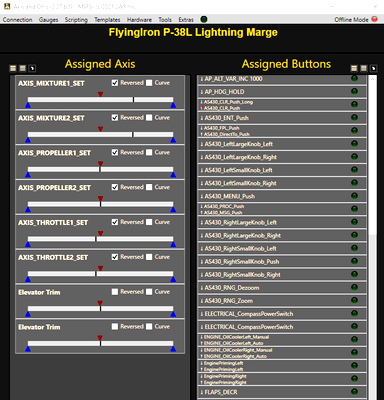Select the FLAPS_DECR button assignment
Viewport: 384px width, 400px height.
(282, 392)
